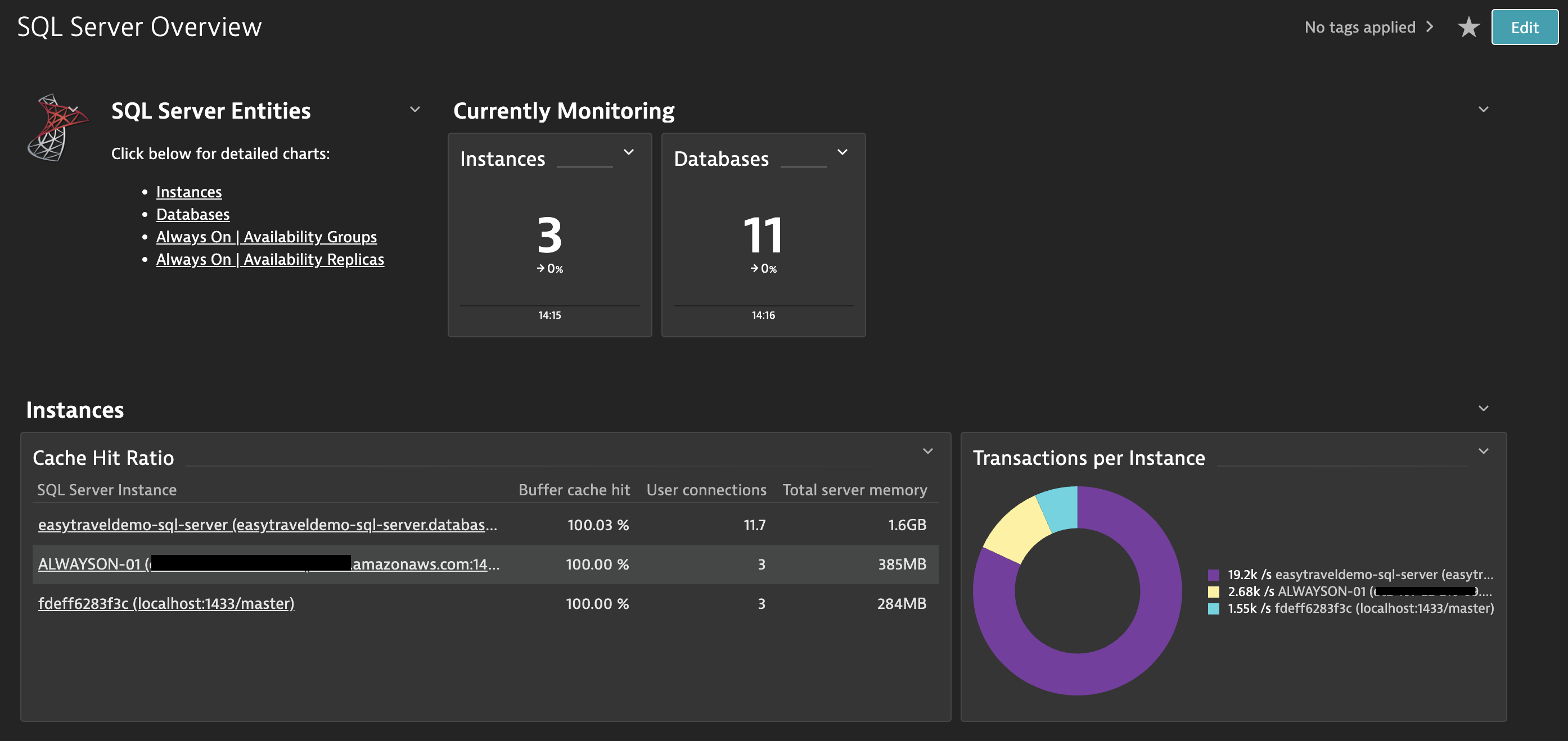Click the 1.6GB total memory value

point(907,525)
